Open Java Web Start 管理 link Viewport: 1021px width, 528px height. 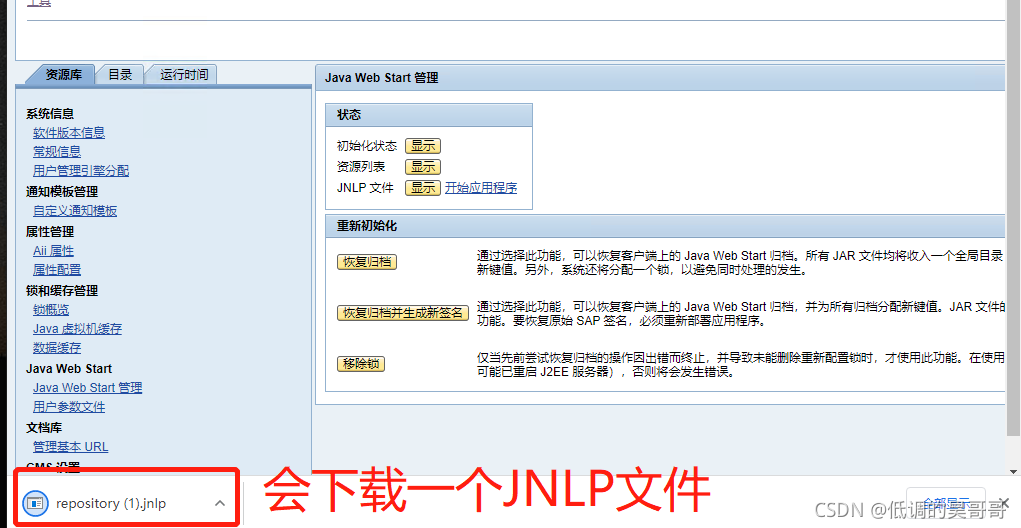pyautogui.click(x=87, y=388)
